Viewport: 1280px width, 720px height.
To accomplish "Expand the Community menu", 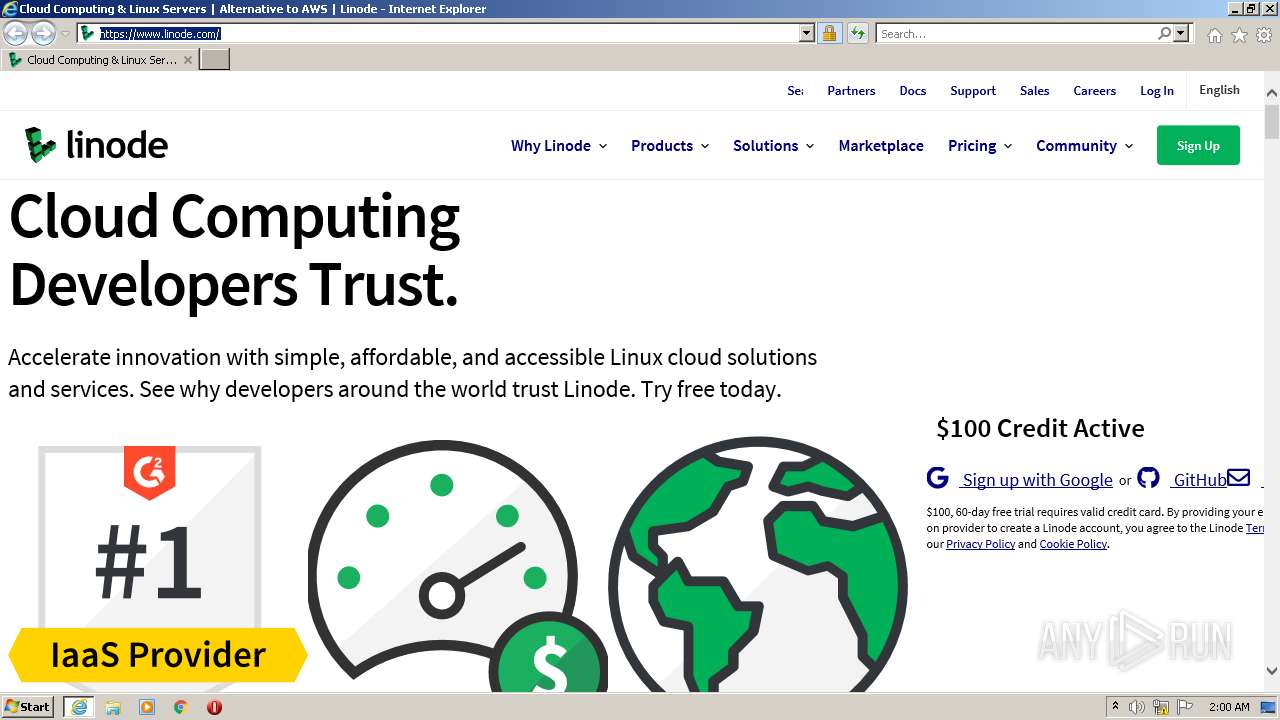I will point(1085,145).
